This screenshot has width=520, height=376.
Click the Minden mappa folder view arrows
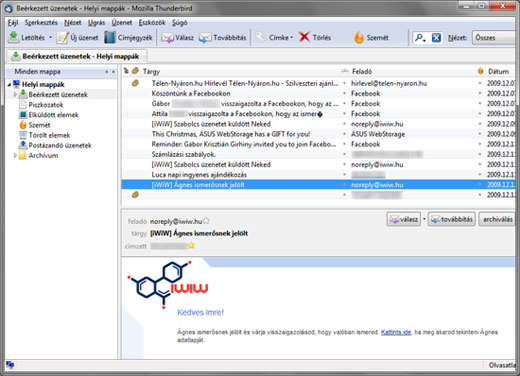(110, 72)
